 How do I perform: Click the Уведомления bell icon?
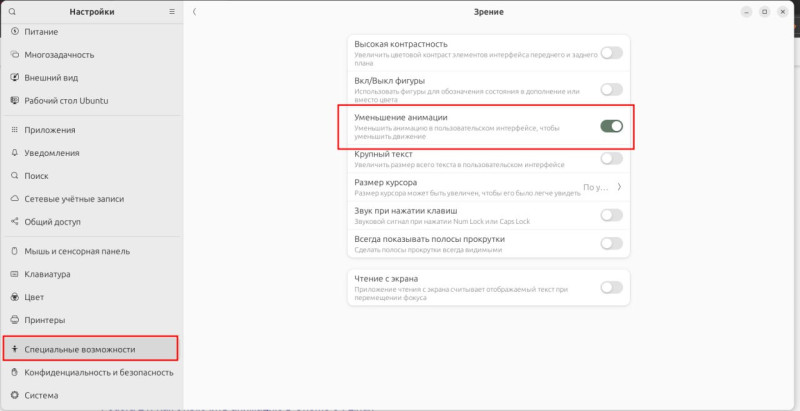click(14, 153)
